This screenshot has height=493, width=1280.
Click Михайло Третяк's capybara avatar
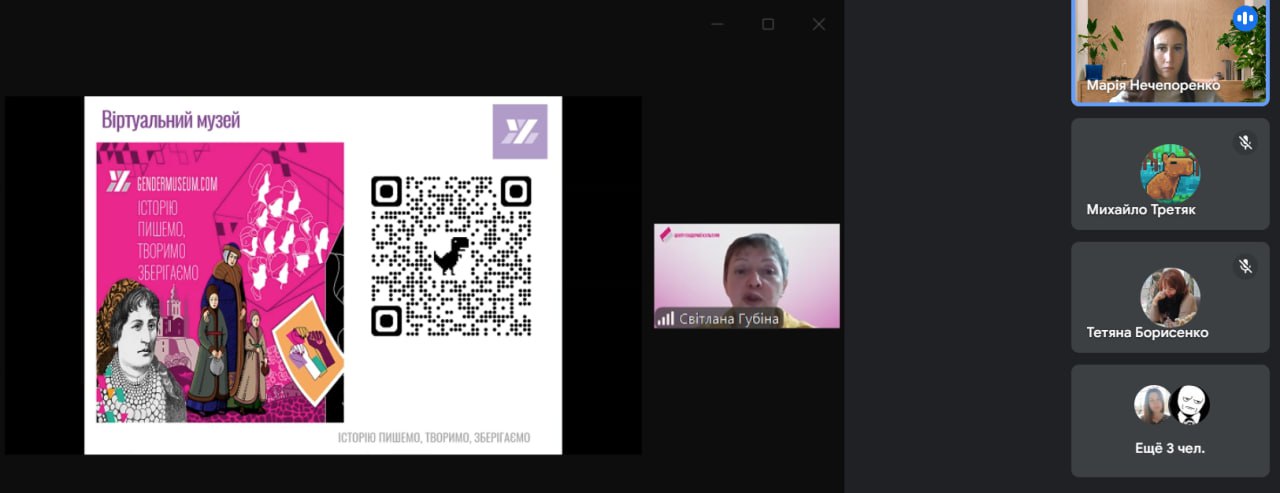(1170, 173)
